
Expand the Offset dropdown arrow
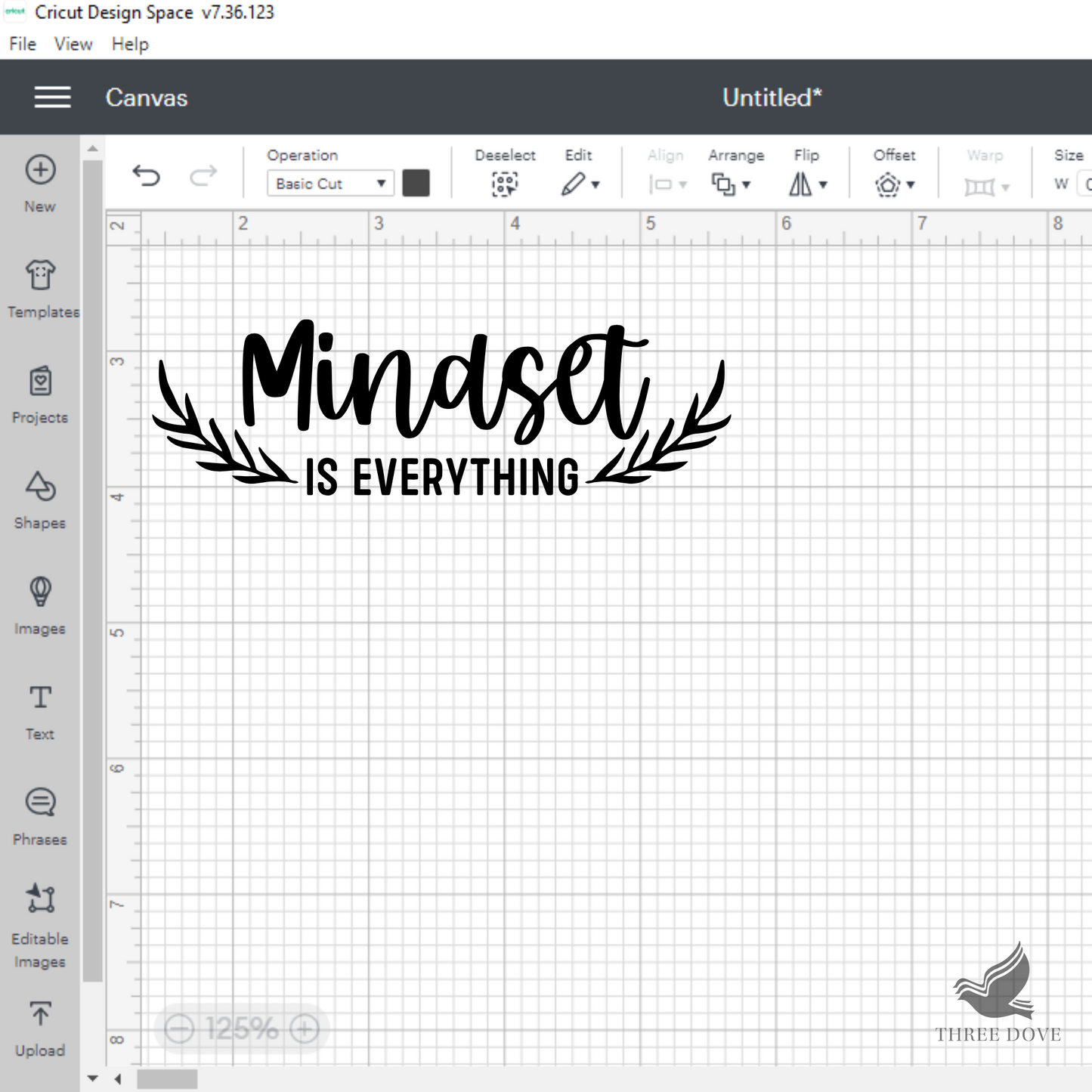pos(911,184)
